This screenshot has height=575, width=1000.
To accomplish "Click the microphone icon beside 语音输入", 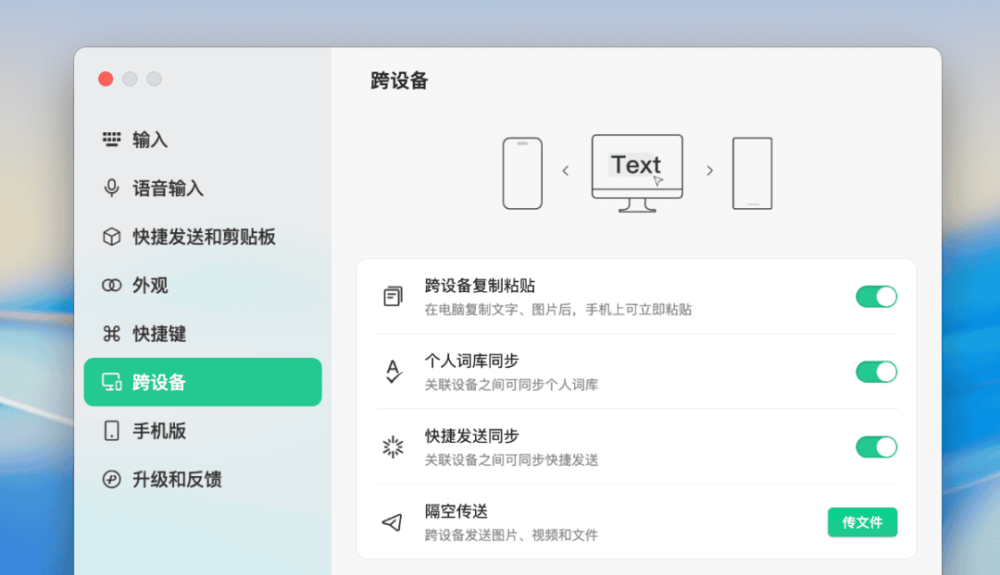I will [112, 188].
